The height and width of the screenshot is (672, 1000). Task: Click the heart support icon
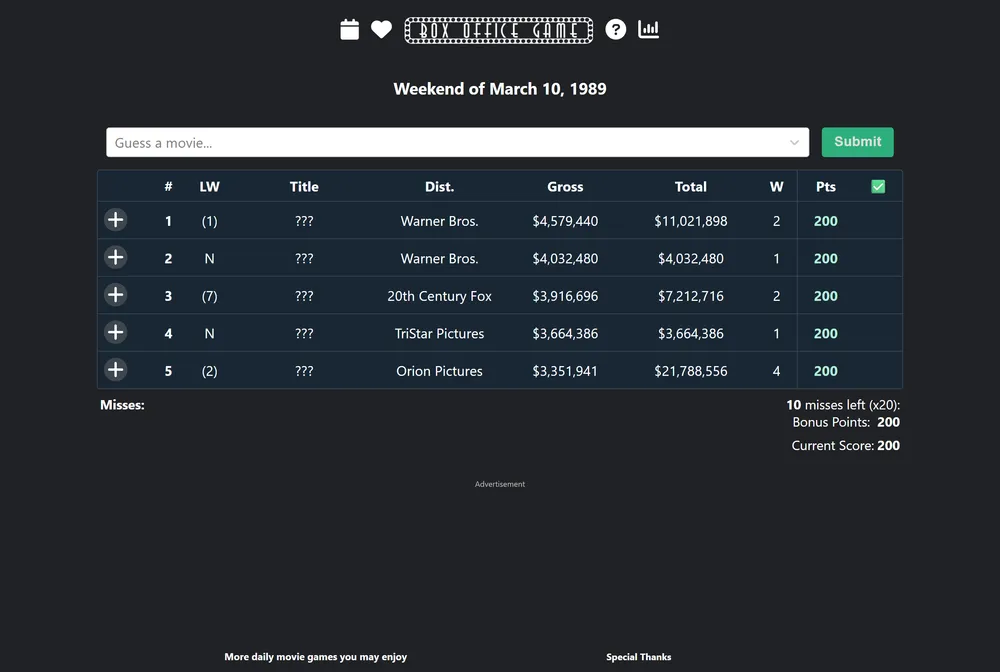381,29
